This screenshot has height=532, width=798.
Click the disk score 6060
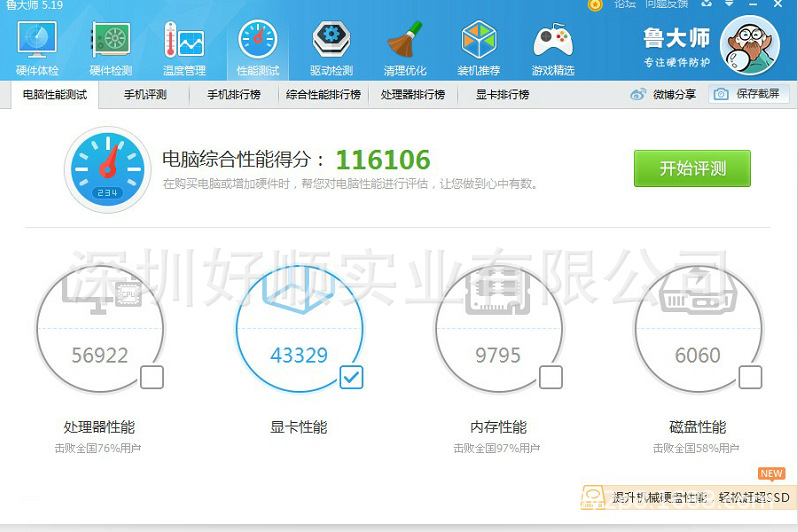[698, 355]
